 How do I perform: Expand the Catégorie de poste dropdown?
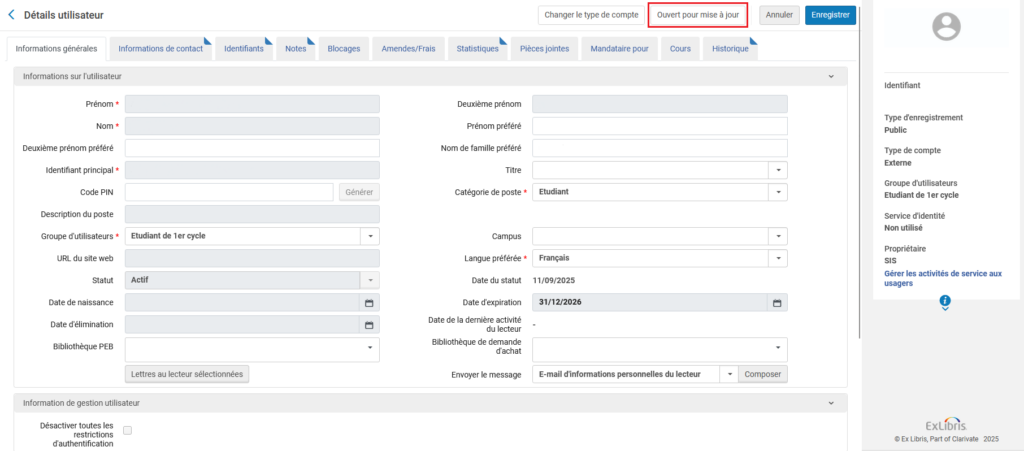click(777, 192)
